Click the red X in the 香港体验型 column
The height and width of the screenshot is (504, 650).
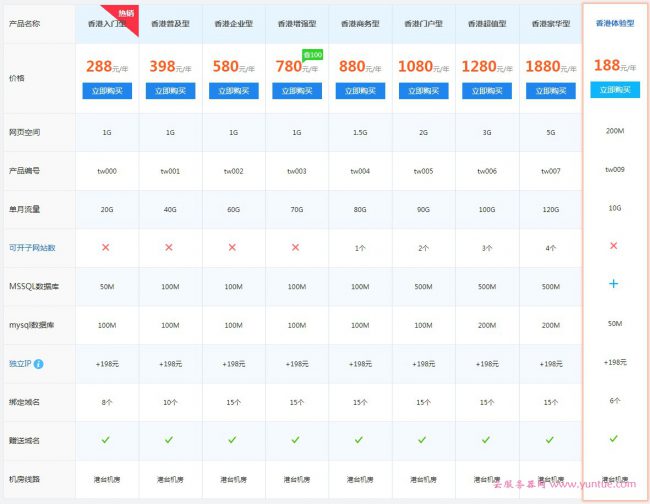coord(614,245)
